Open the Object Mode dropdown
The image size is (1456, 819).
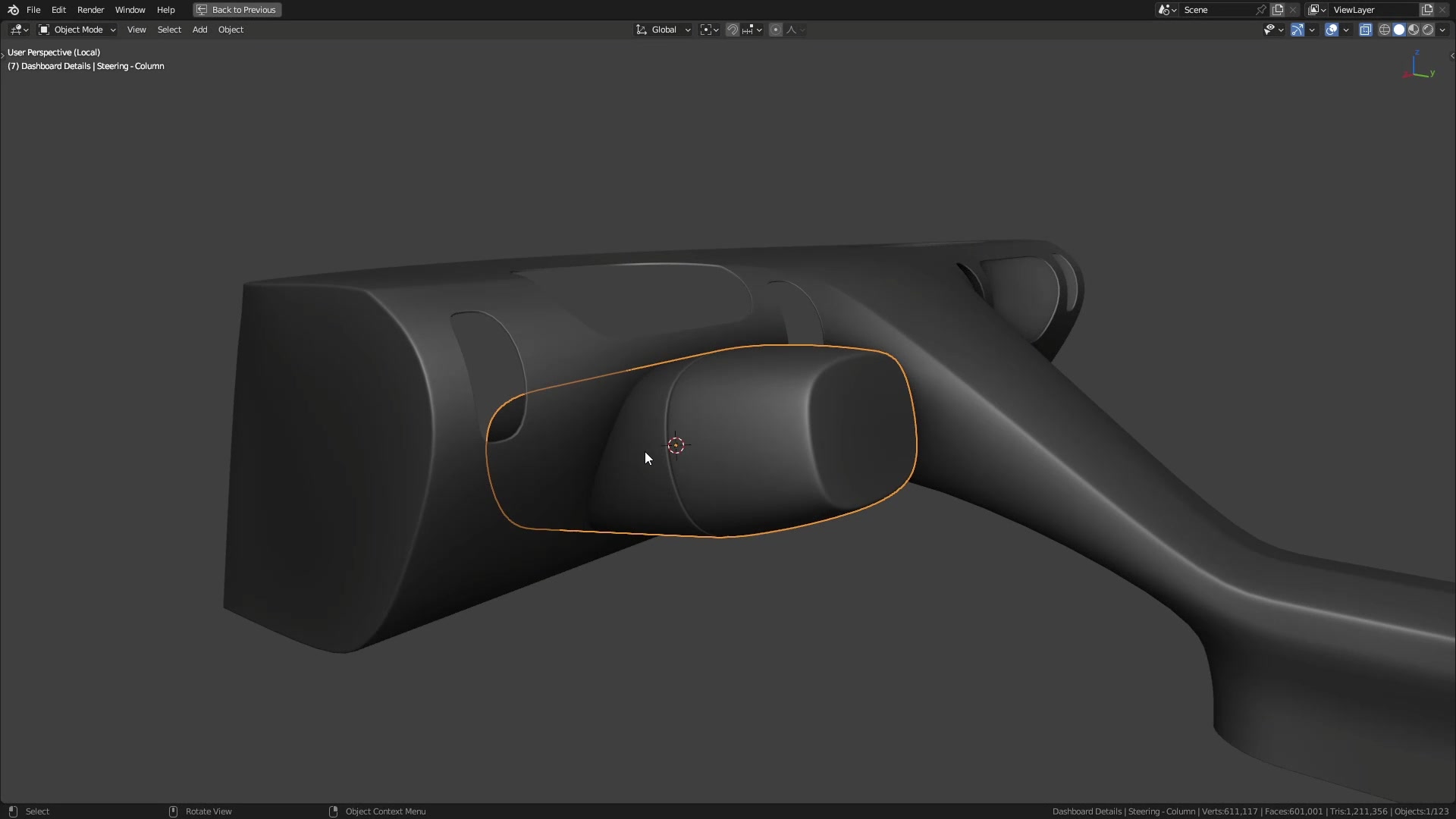(77, 30)
